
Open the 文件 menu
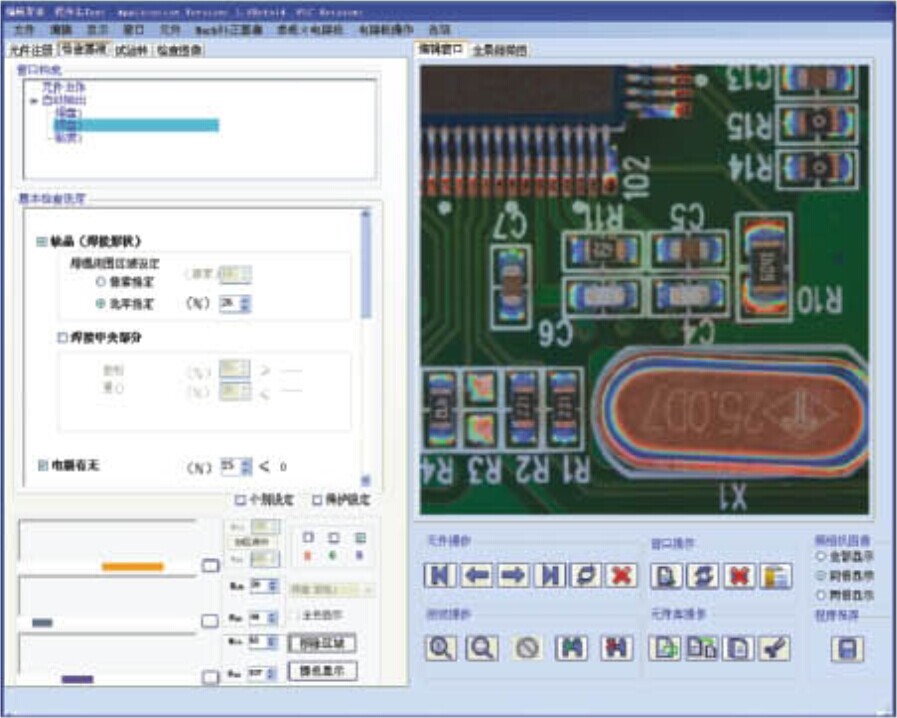click(25, 30)
